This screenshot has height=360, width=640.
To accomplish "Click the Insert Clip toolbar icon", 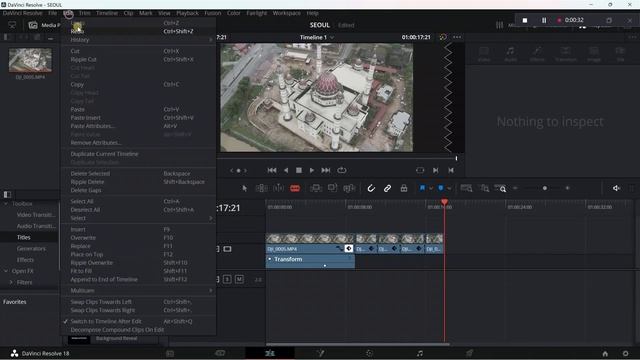I will pos(316,188).
